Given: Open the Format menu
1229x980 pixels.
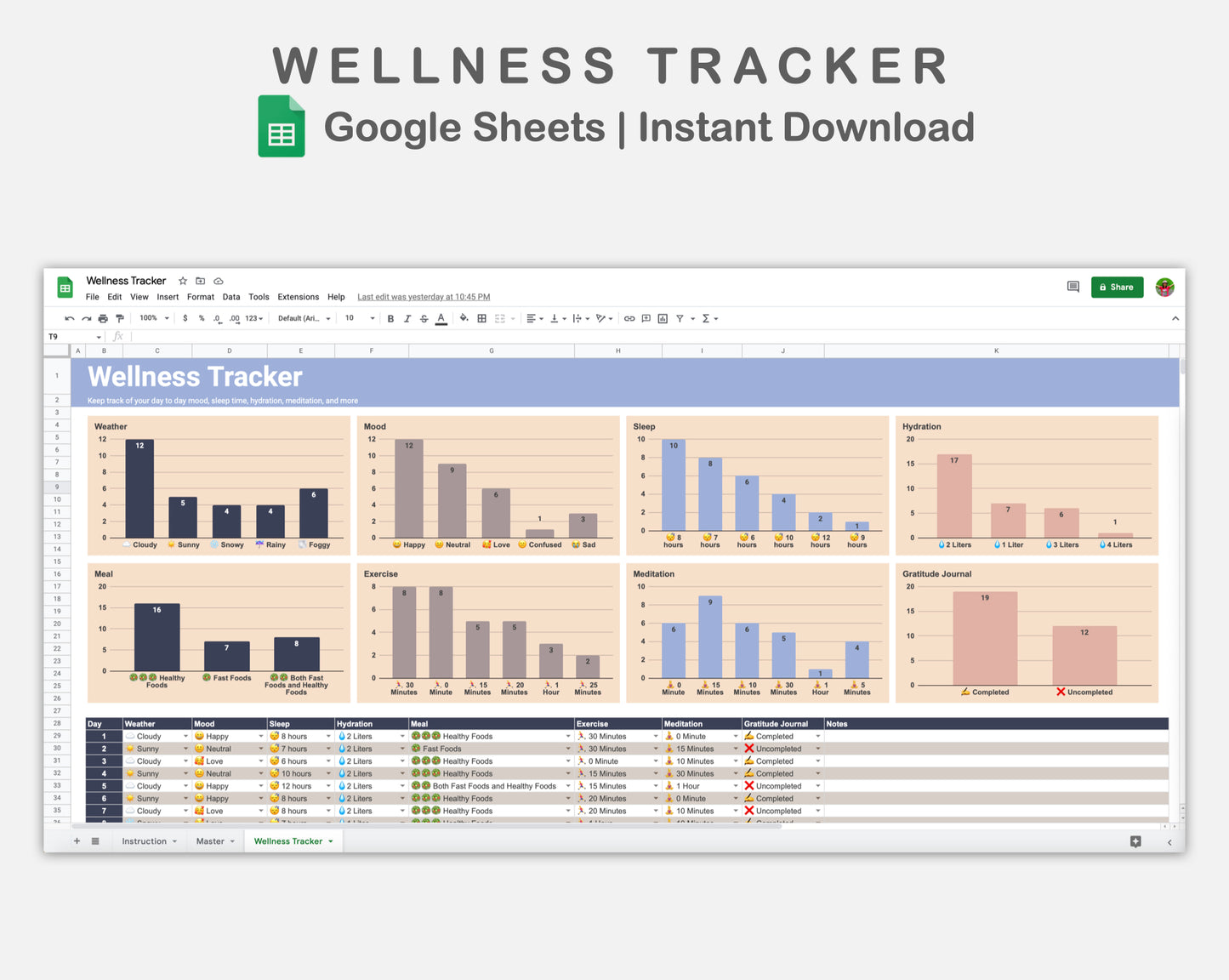Looking at the screenshot, I should click(200, 296).
